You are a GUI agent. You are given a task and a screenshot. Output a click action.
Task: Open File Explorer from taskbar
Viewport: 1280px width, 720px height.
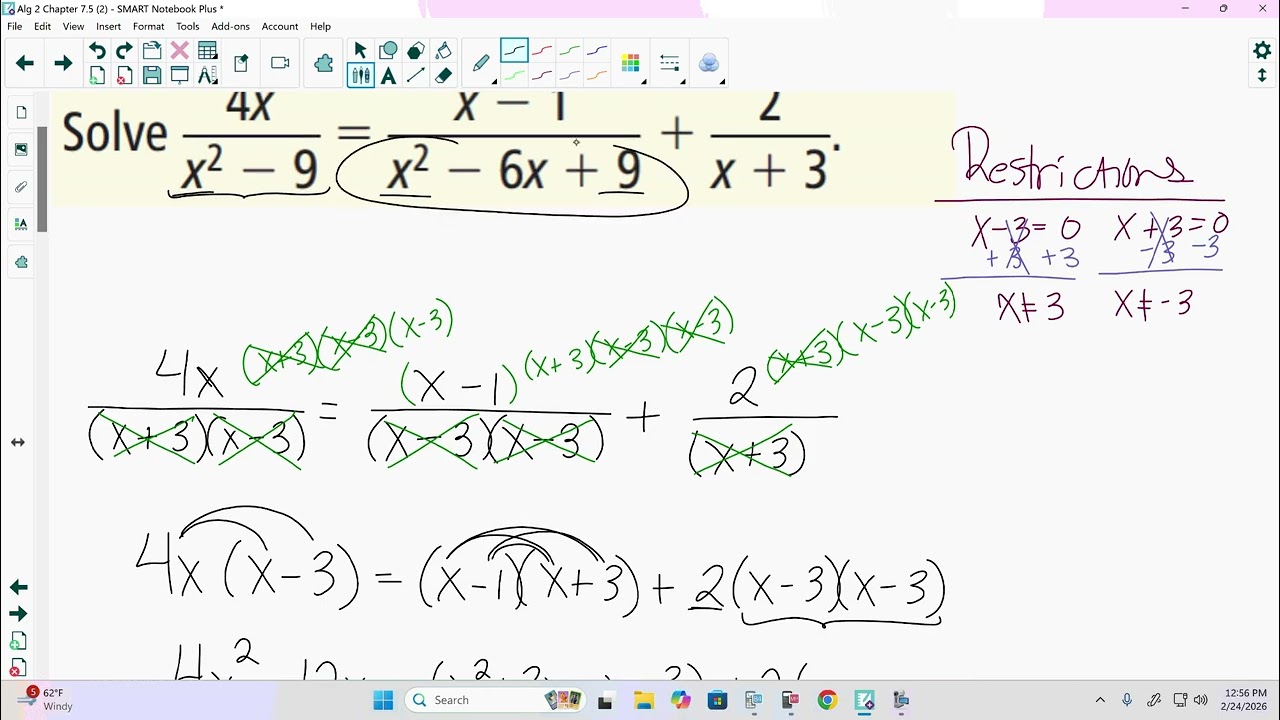coord(643,700)
